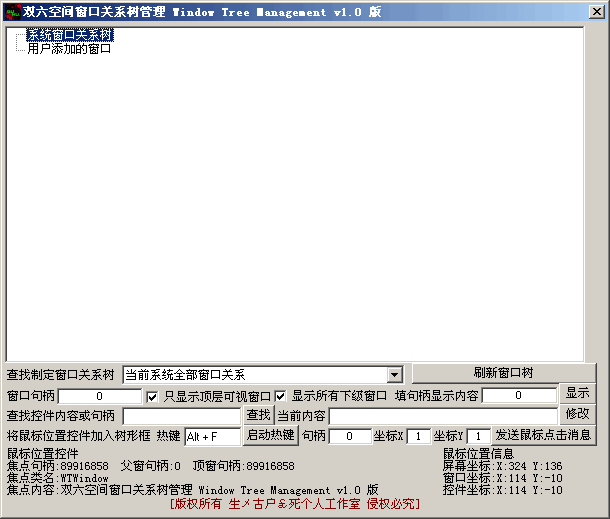The image size is (610, 519).
Task: Select the 用户添加的窗口 tree node
Action: pyautogui.click(x=69, y=49)
